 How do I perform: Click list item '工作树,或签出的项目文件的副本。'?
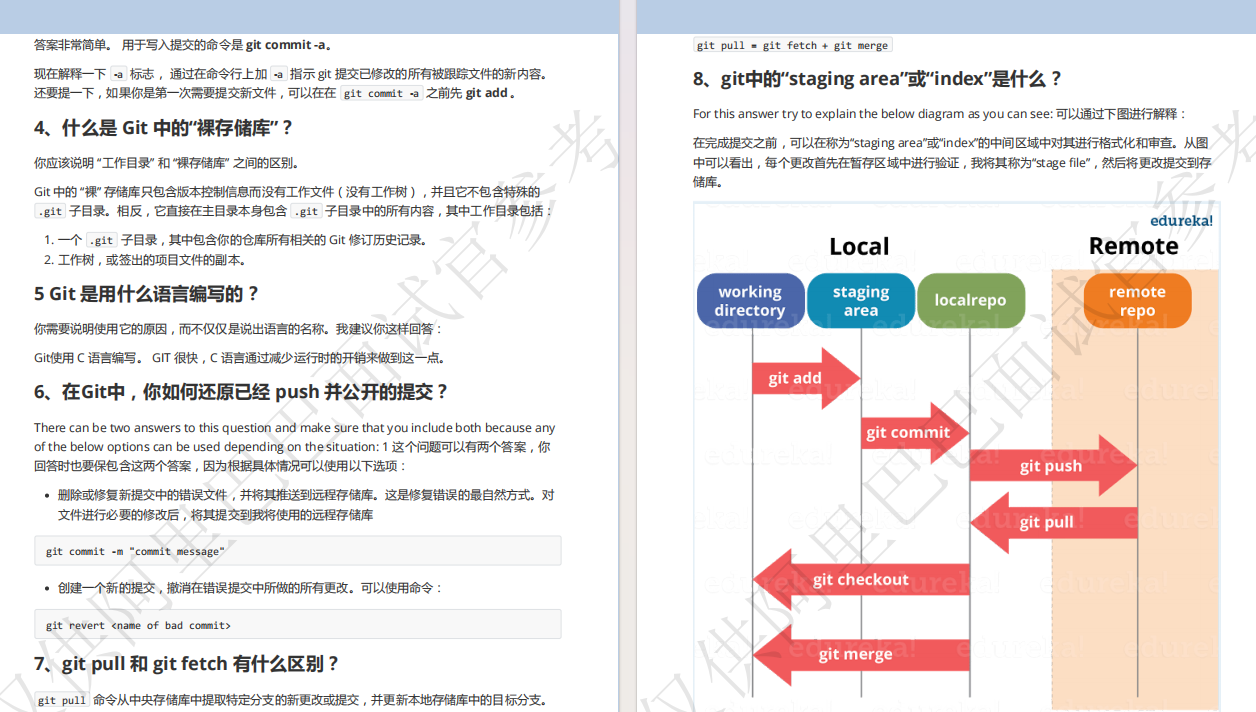152,260
